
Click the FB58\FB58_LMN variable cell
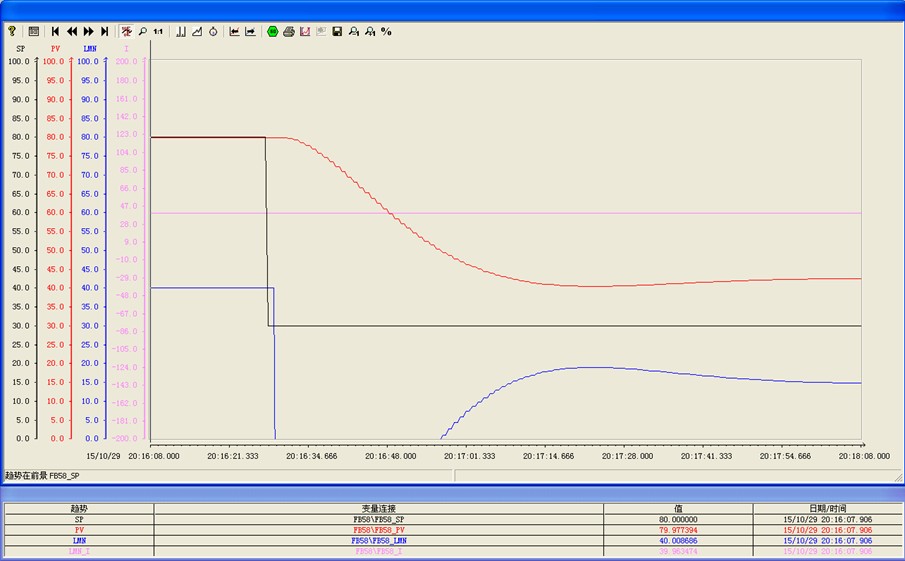pos(379,541)
